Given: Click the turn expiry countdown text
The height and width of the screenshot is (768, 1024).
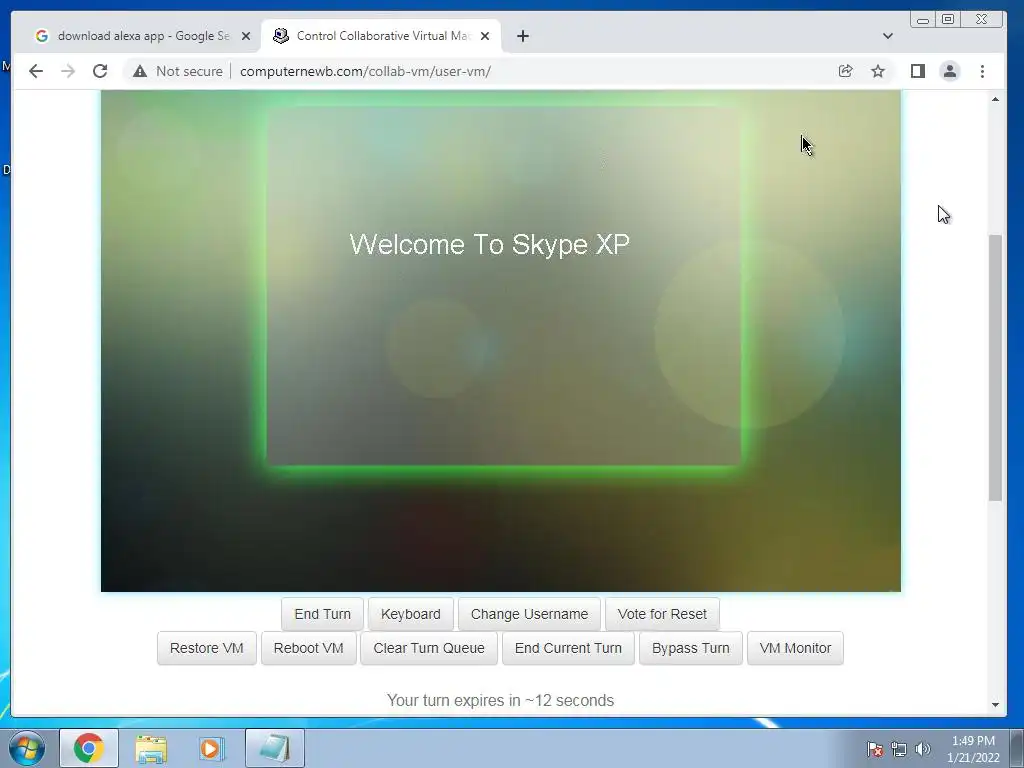Looking at the screenshot, I should (500, 700).
